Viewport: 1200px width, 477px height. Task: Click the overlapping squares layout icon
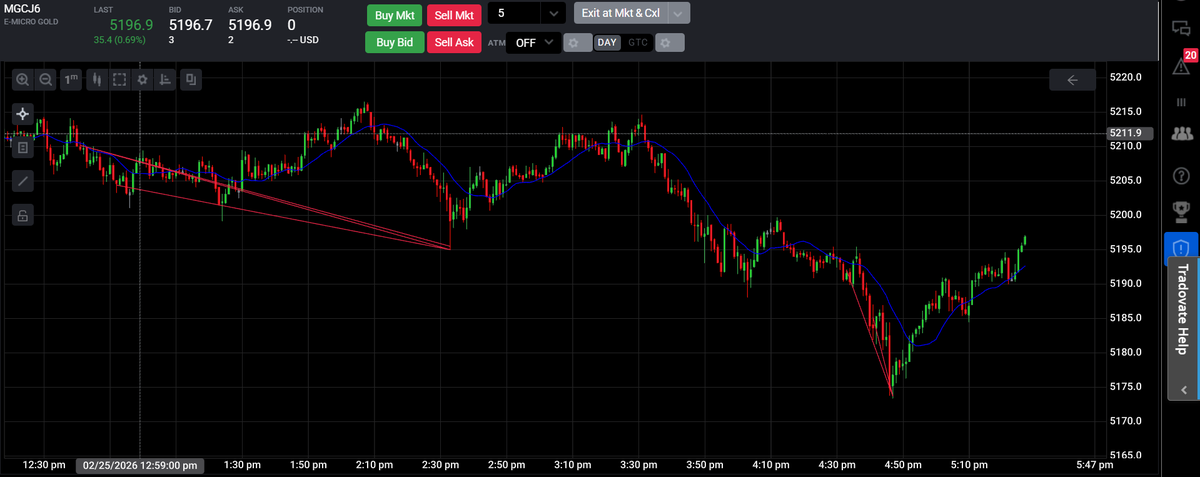(x=191, y=80)
